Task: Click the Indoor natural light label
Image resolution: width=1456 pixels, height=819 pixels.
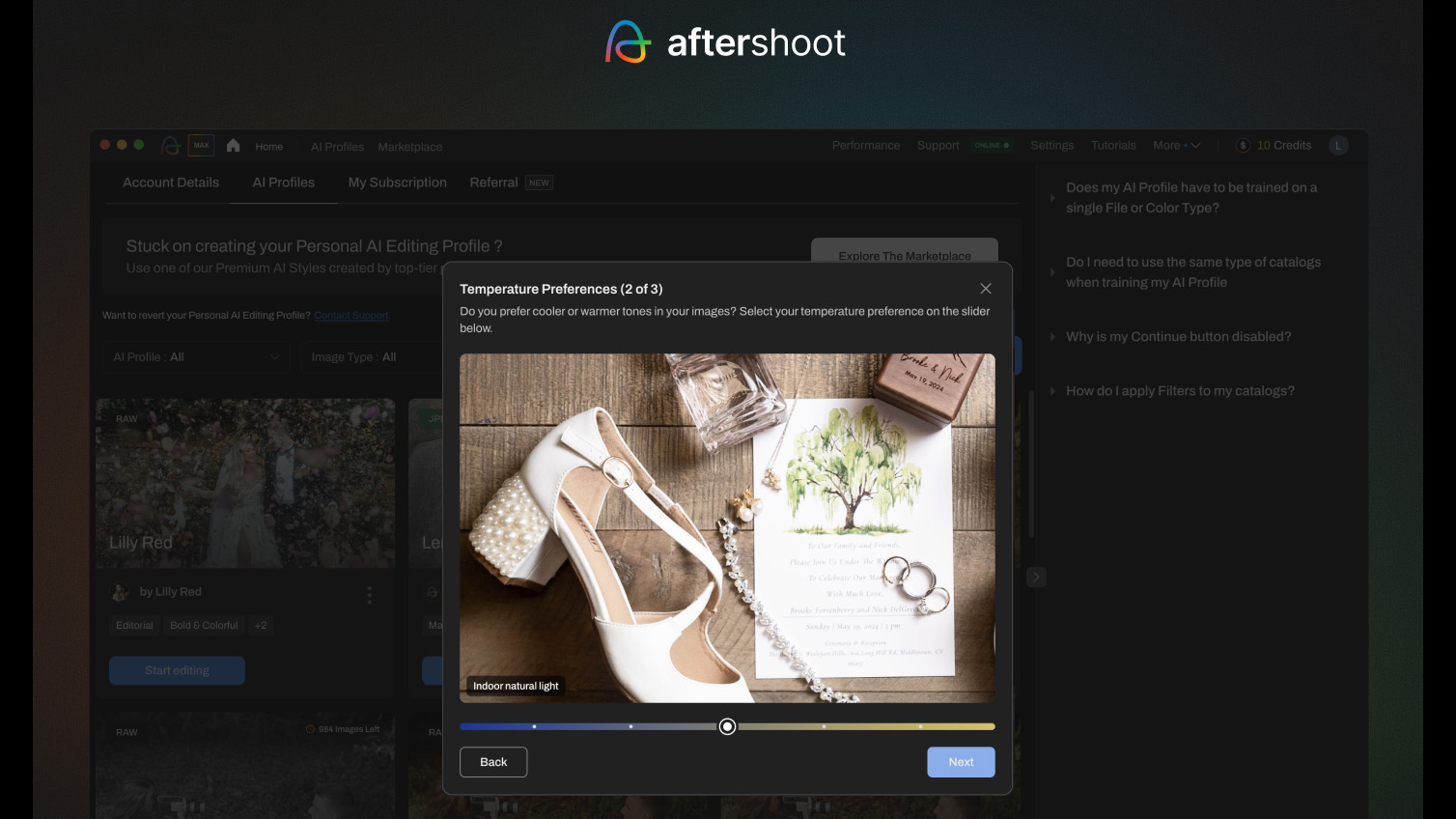Action: [x=516, y=686]
